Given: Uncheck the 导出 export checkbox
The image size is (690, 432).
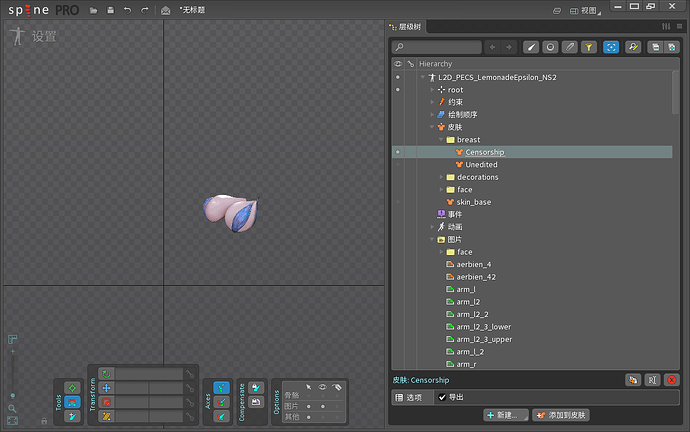Looking at the screenshot, I should point(442,397).
